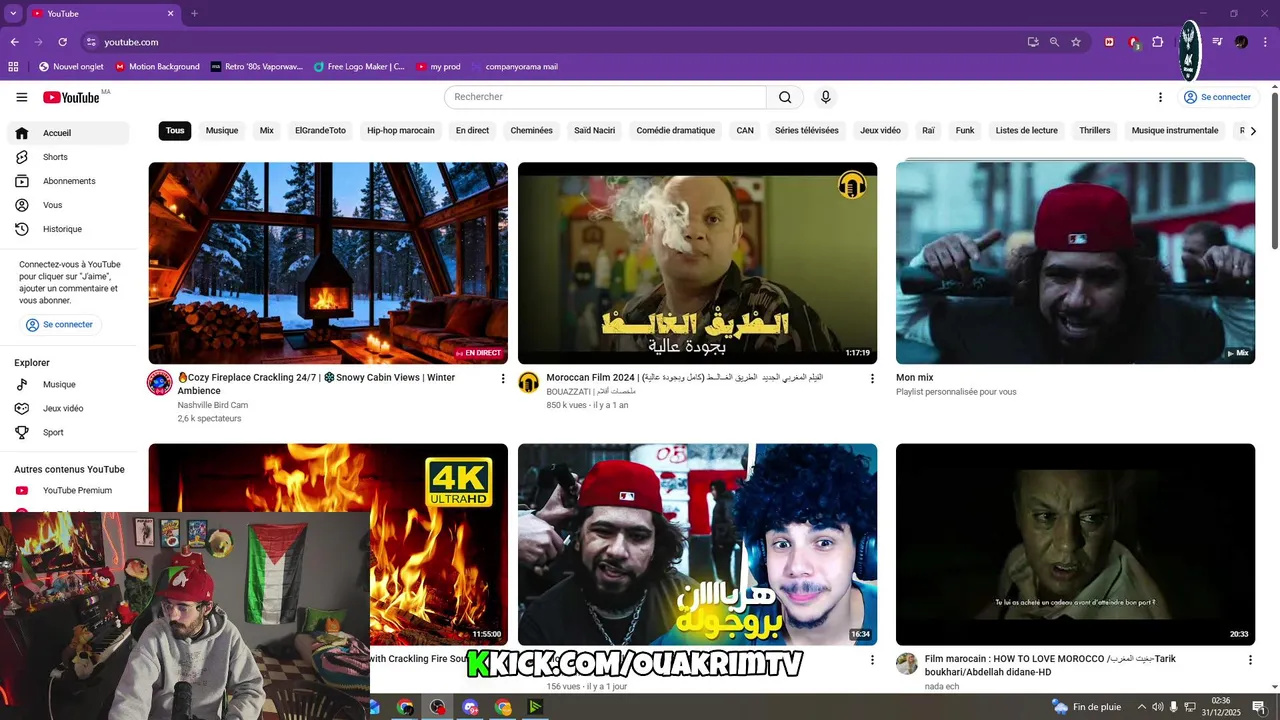Open Moroccan Film 2024 video thumbnail
This screenshot has height=720, width=1280.
pyautogui.click(x=697, y=263)
